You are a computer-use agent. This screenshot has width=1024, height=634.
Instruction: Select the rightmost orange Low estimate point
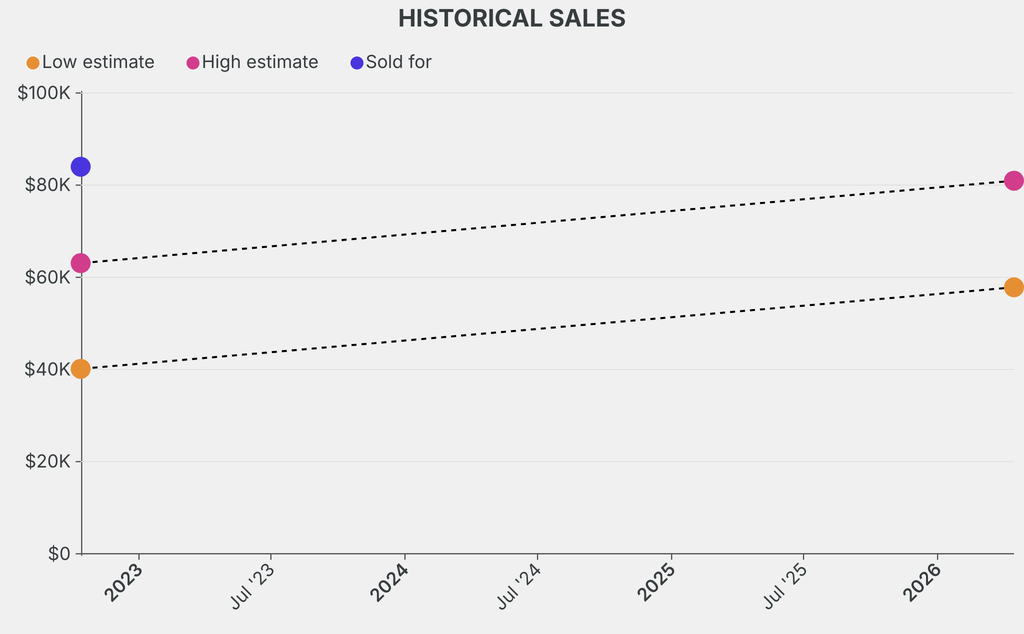pyautogui.click(x=1013, y=287)
